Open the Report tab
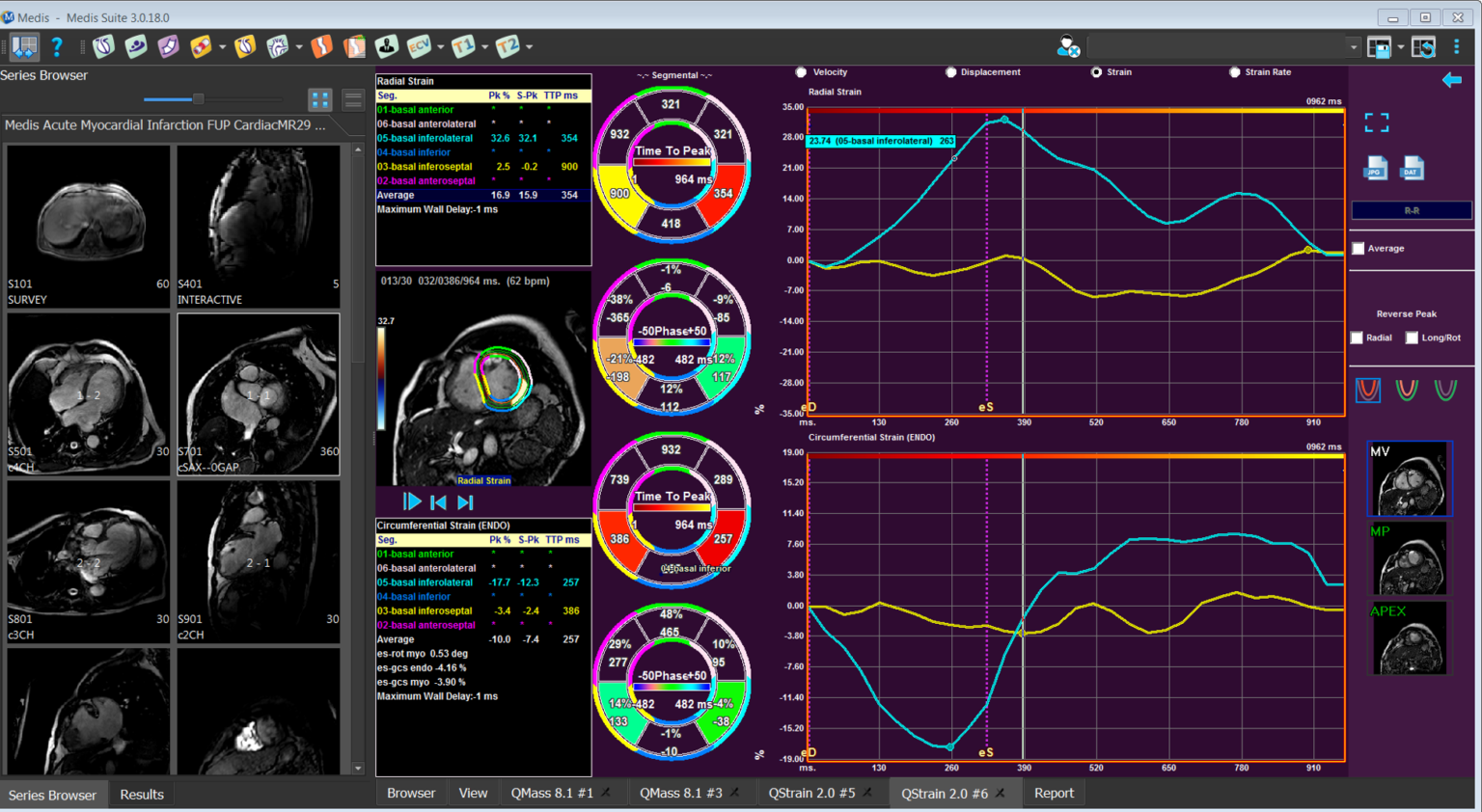This screenshot has height=812, width=1482. [1054, 793]
